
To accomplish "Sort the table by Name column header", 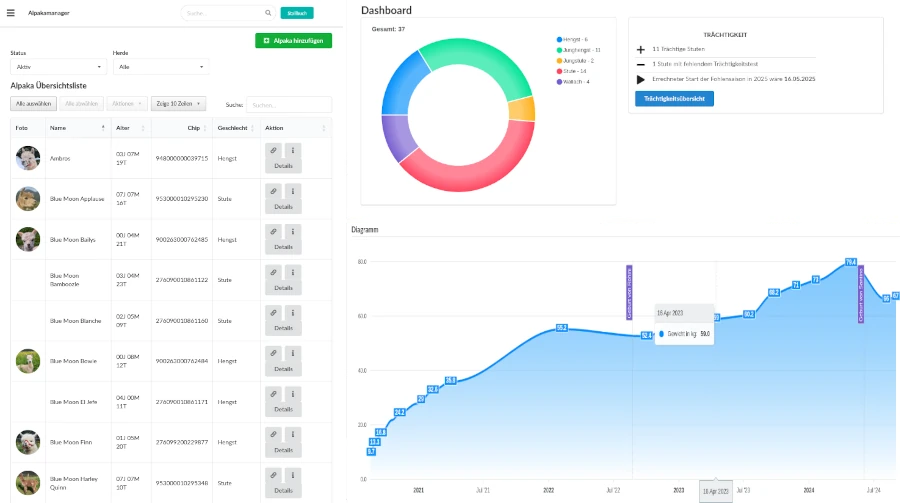I will (75, 128).
